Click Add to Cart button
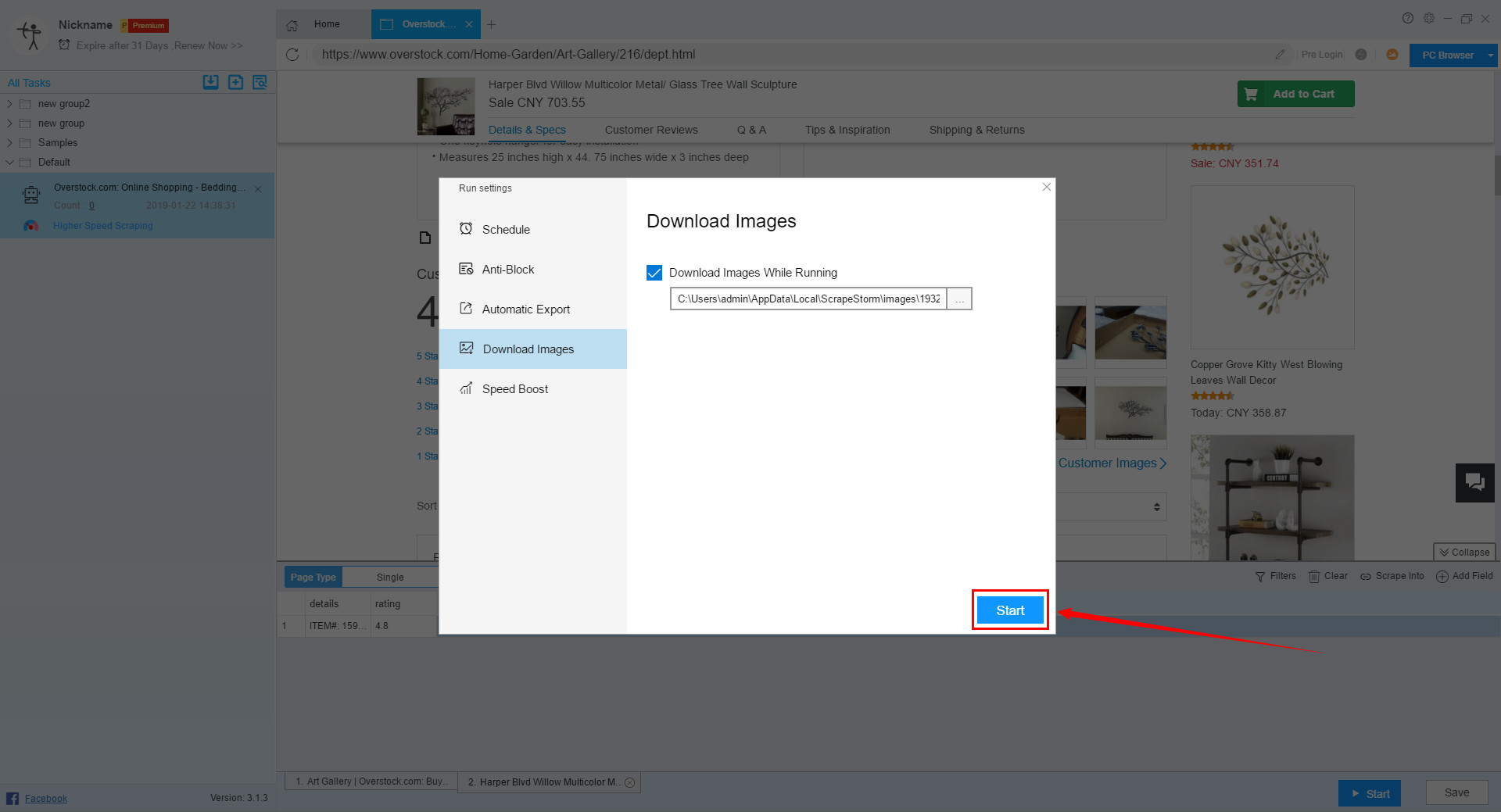The height and width of the screenshot is (812, 1501). tap(1295, 94)
